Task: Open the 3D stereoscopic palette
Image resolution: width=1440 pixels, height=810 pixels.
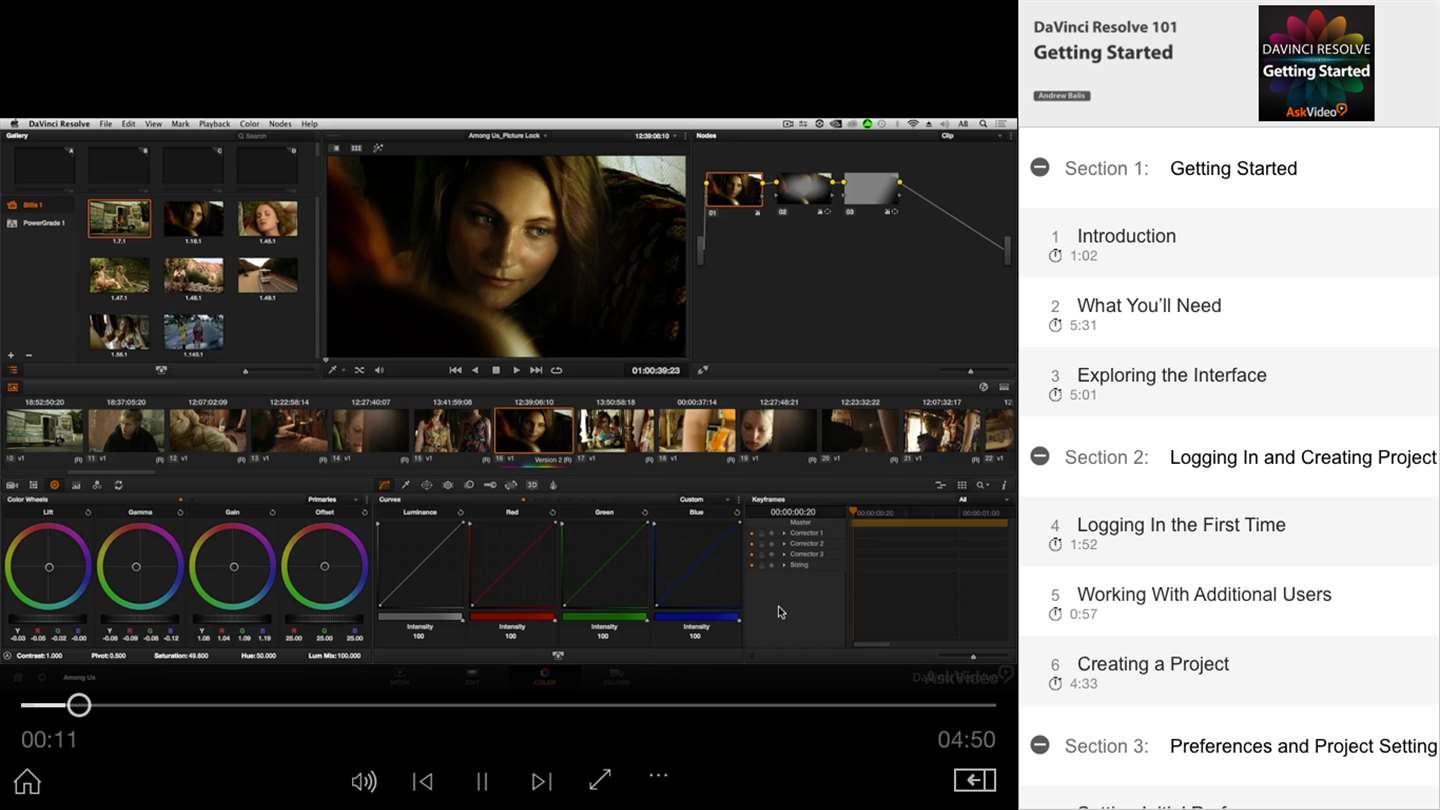Action: tap(532, 485)
